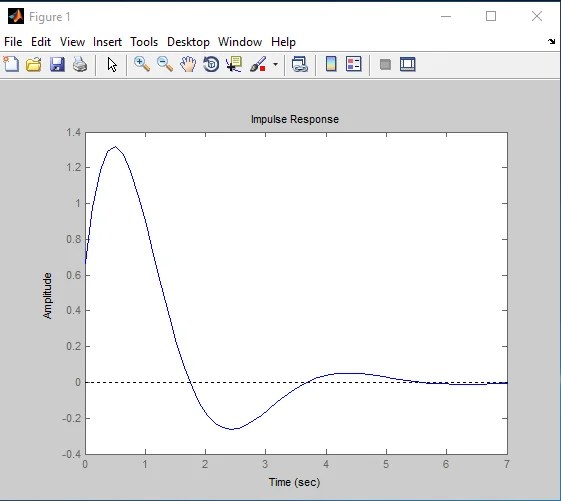Click the x-axis tick label 7
Viewport: 561px width, 501px height.
coord(507,464)
